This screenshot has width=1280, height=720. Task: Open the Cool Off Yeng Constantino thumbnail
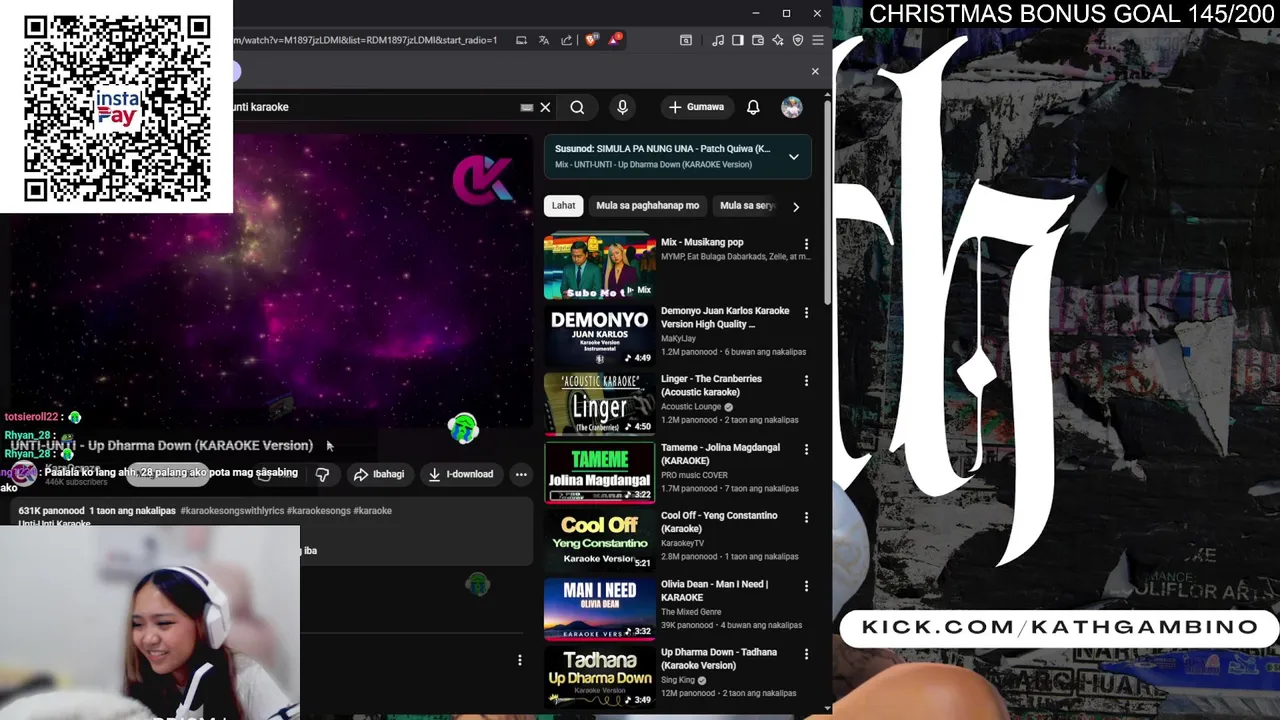click(x=599, y=539)
